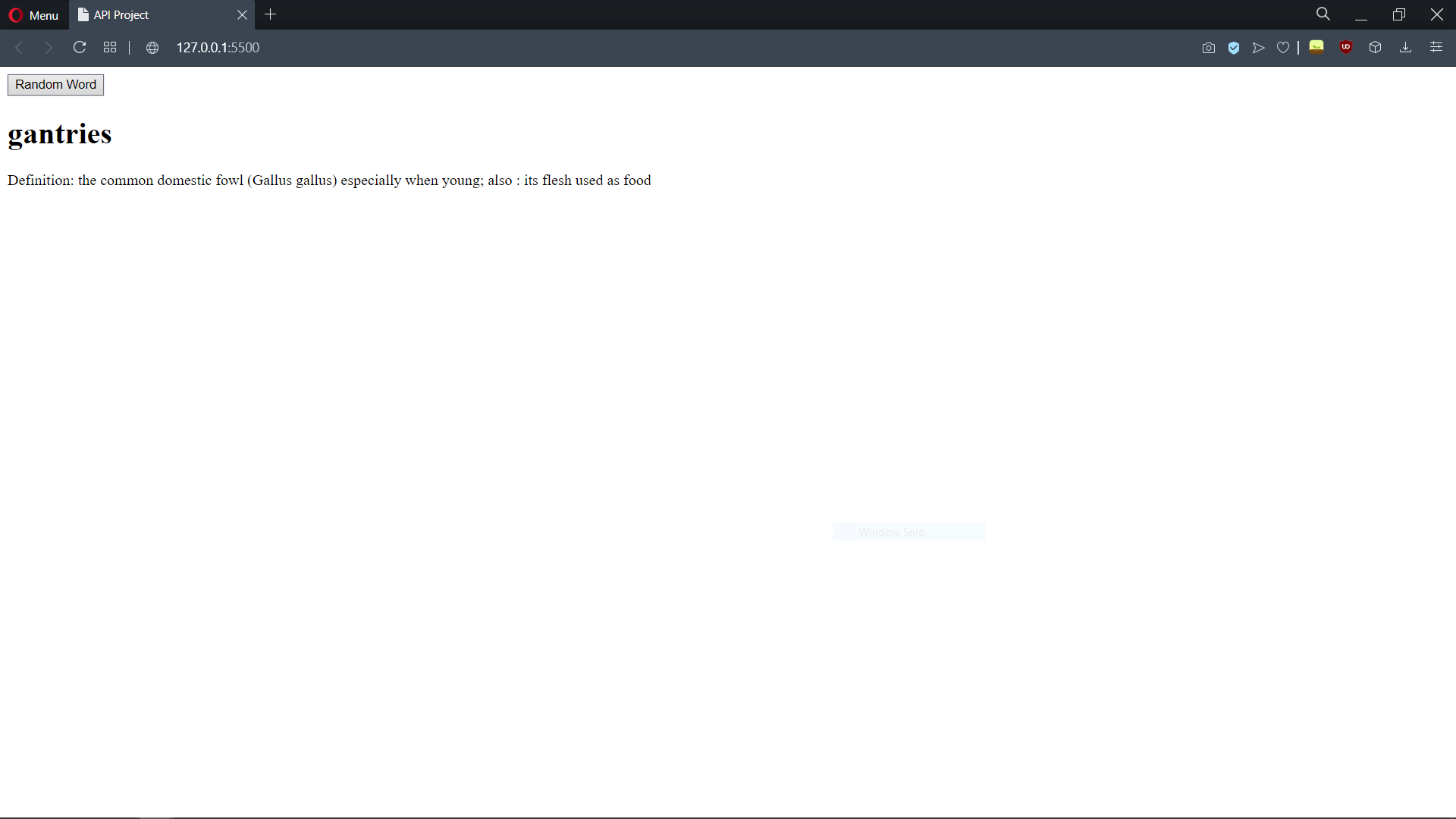Open the My Flow send icon
Screen dimensions: 1456x819
coord(1259,48)
